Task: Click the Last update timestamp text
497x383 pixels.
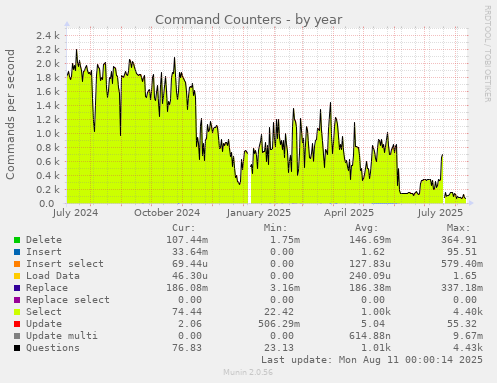Action: pyautogui.click(x=372, y=360)
